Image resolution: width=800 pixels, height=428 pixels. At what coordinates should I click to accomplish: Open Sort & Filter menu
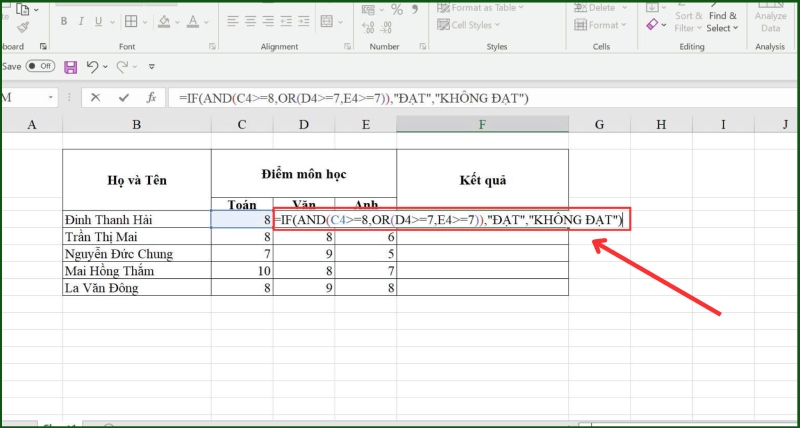688,21
